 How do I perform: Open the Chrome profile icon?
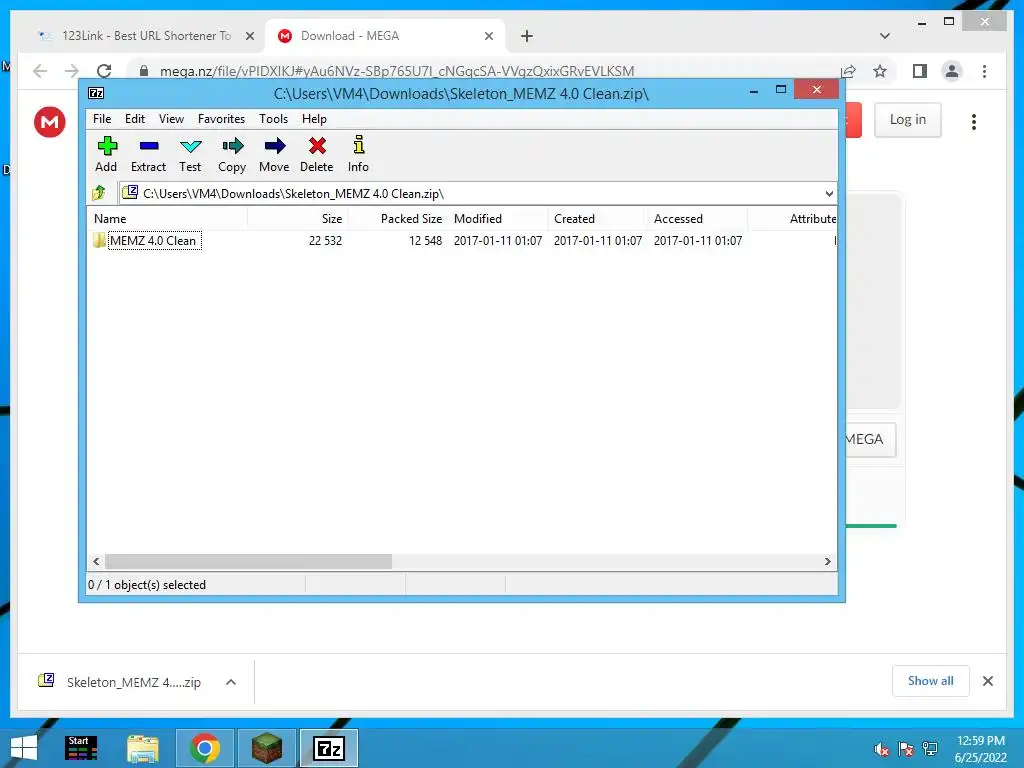click(x=952, y=71)
